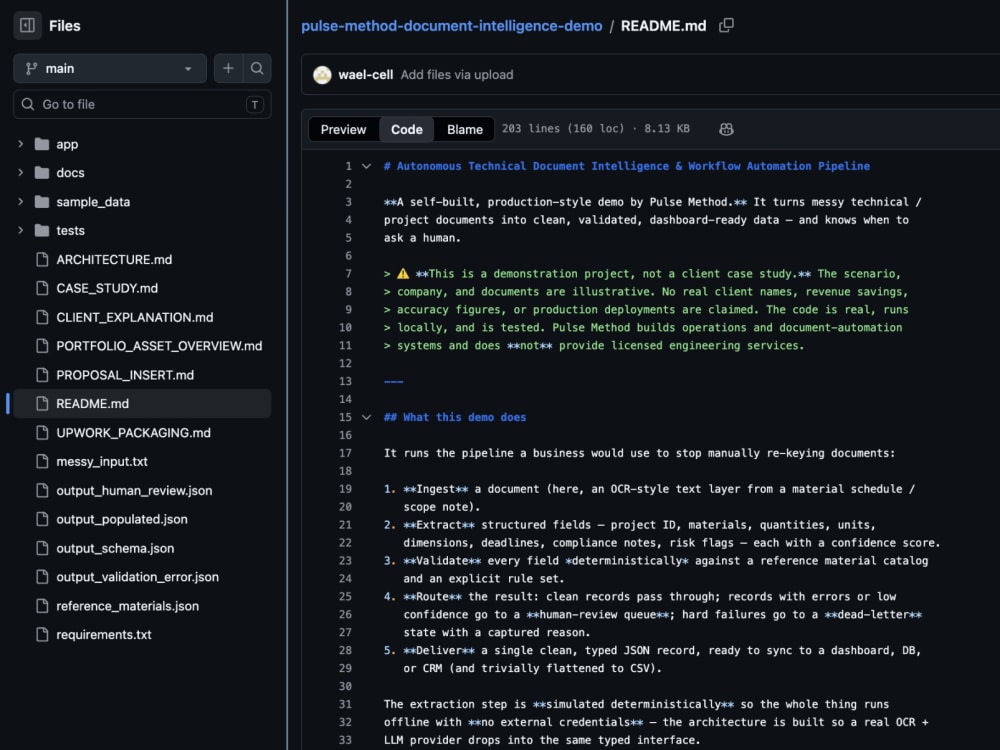
Task: Click README.md file name in breadcrumb
Action: click(x=663, y=26)
